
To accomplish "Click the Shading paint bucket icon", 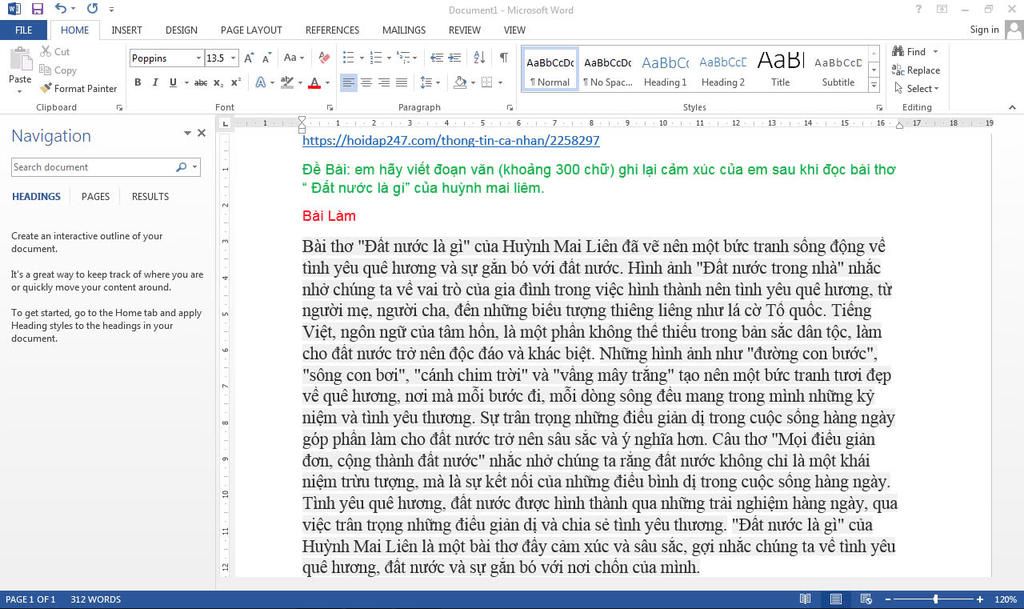I will 460,82.
